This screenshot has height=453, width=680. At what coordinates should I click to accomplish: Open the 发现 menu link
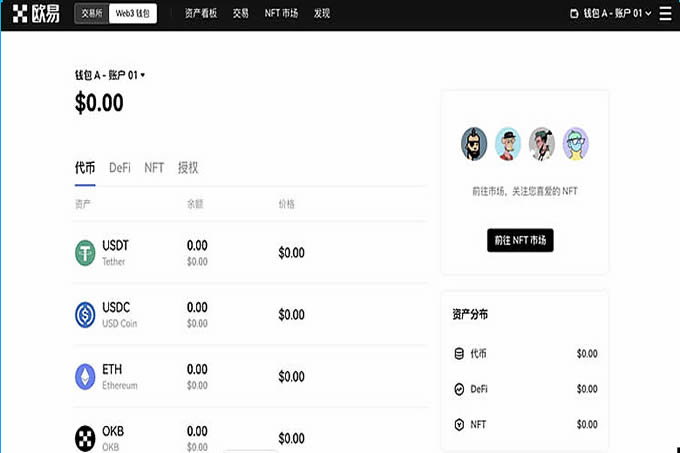coord(322,14)
